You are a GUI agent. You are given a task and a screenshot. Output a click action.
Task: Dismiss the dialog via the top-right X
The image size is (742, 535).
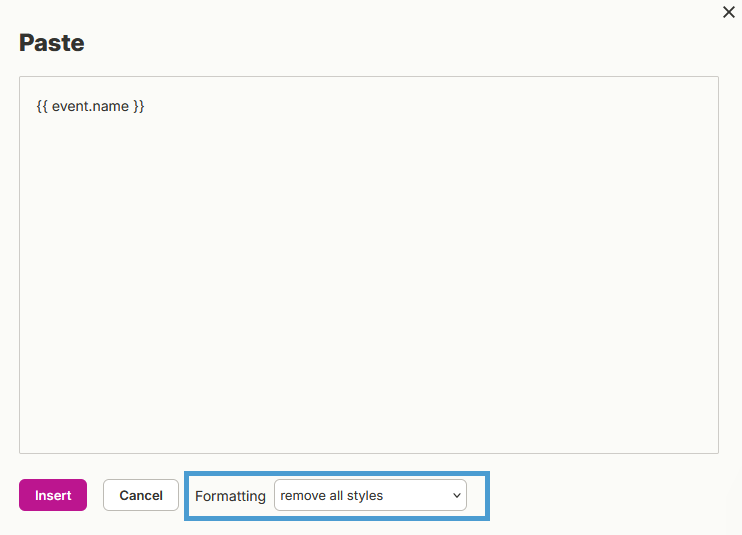(729, 12)
